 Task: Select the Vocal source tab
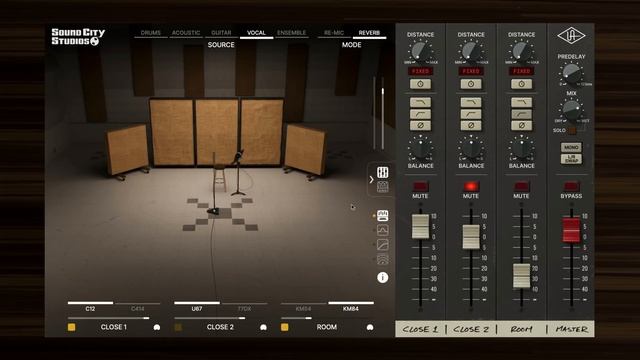pos(256,33)
